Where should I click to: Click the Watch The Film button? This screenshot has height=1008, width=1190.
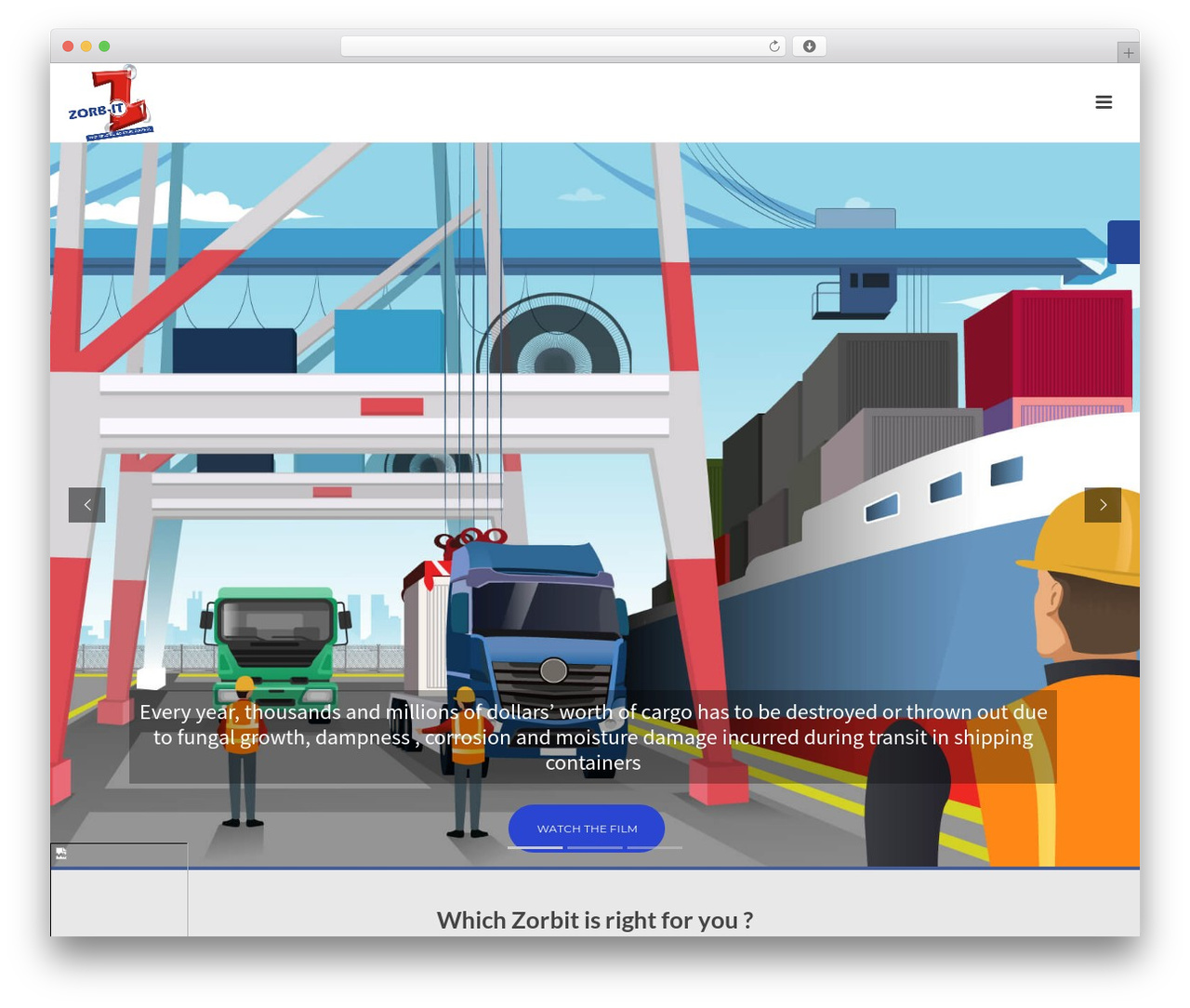(587, 828)
